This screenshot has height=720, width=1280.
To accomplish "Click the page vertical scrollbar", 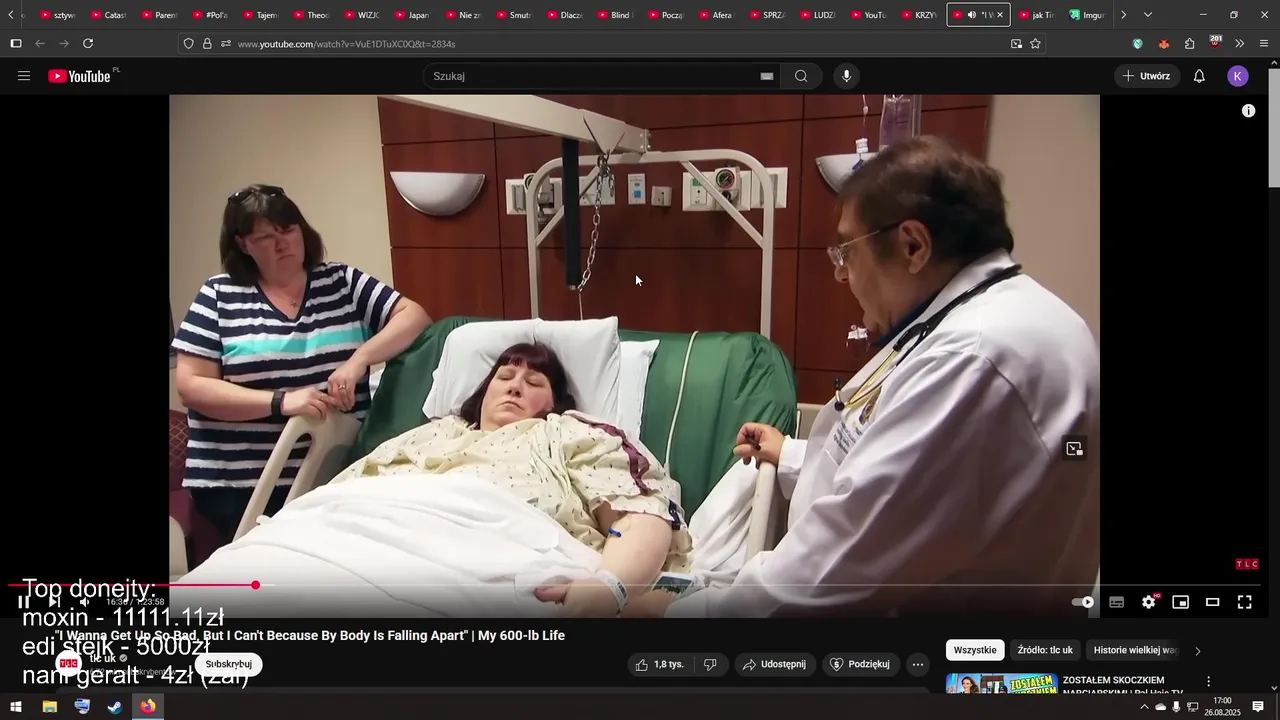I will pyautogui.click(x=1274, y=130).
